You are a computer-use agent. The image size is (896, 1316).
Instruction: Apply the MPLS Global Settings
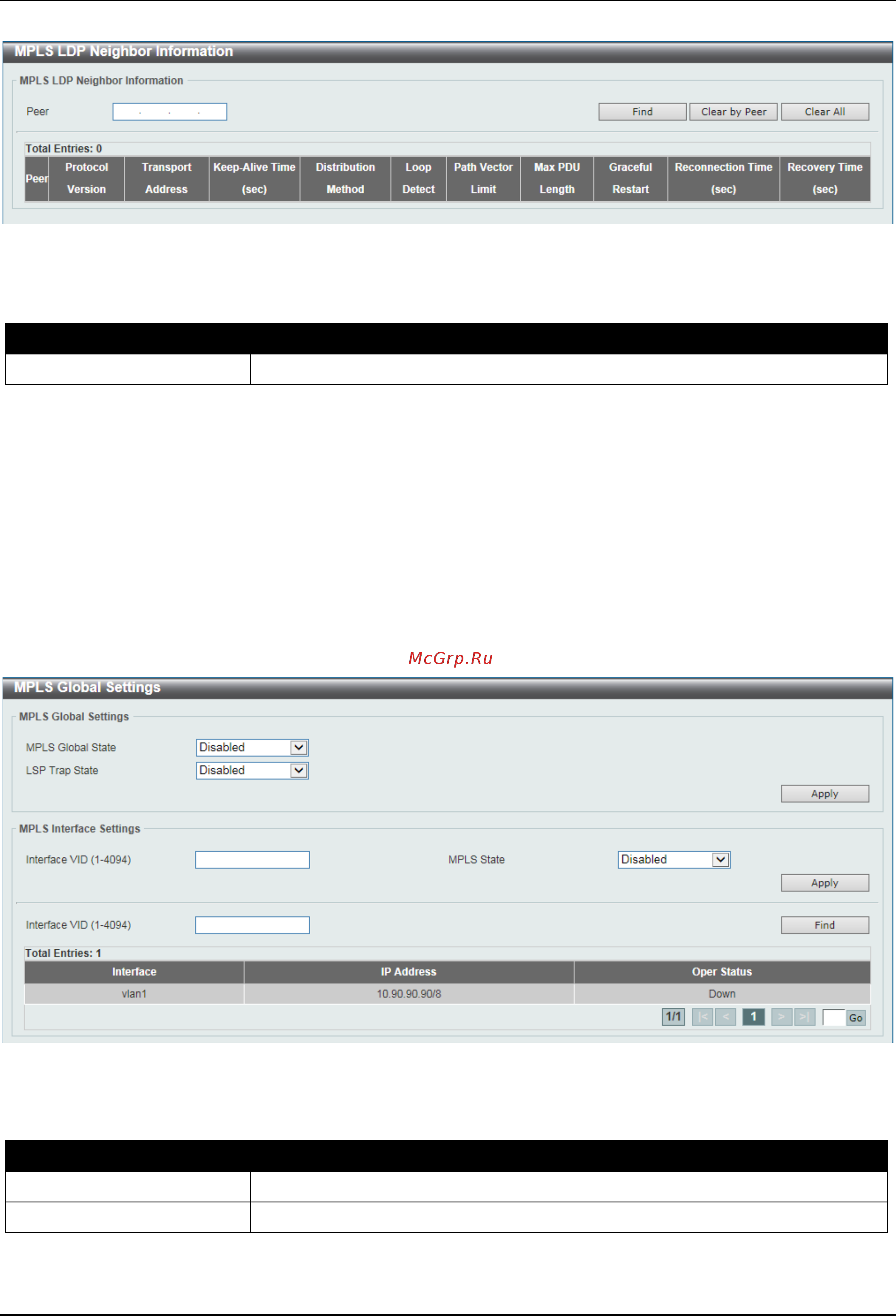(x=825, y=794)
